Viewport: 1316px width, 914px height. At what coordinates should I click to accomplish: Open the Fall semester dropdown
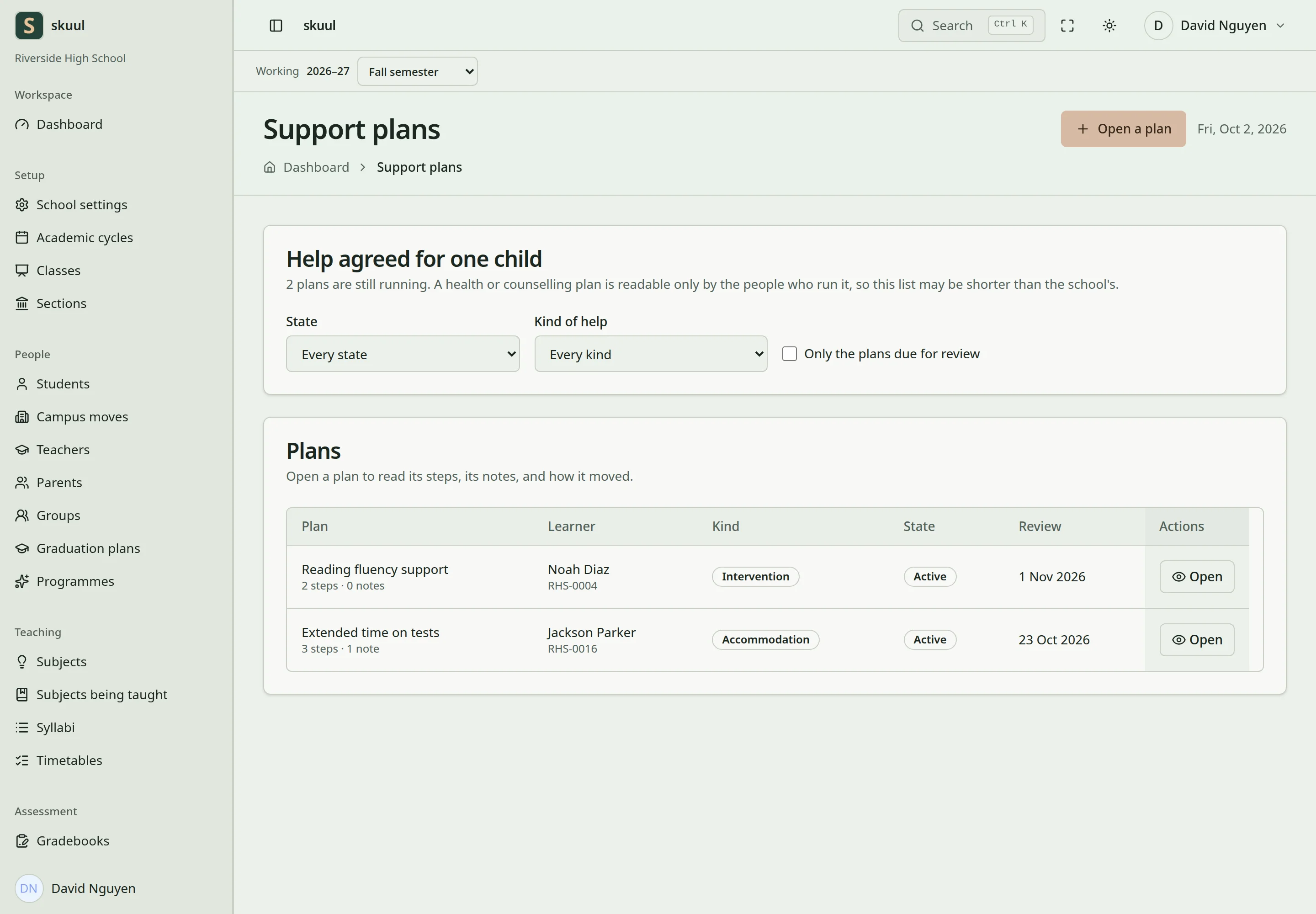tap(418, 72)
